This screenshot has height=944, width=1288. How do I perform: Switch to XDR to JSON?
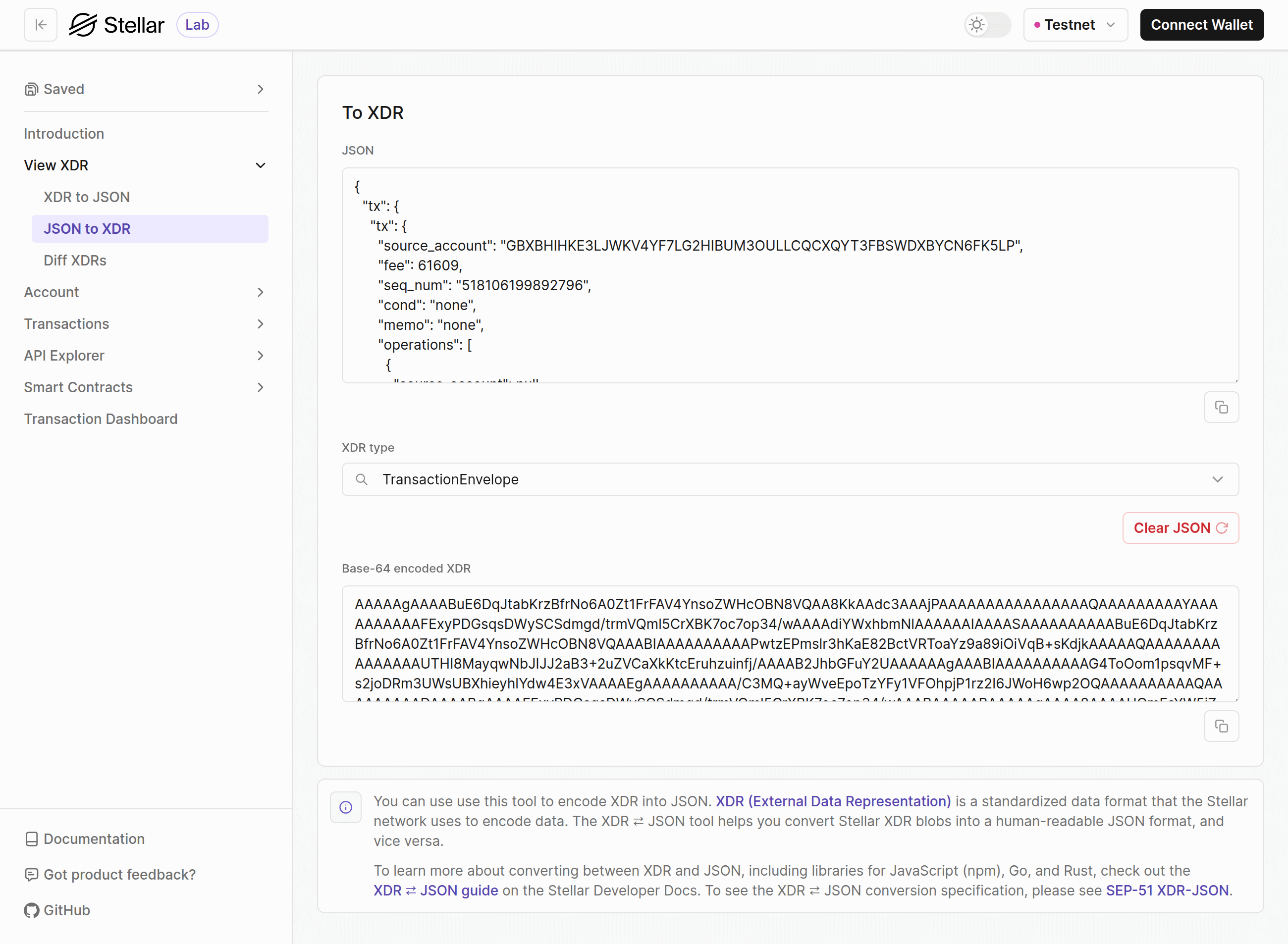86,197
